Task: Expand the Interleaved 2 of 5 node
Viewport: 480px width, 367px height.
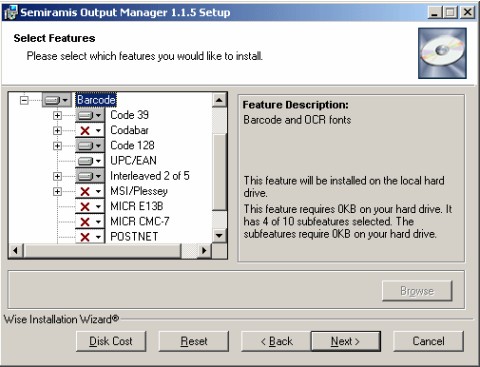Action: coord(57,176)
